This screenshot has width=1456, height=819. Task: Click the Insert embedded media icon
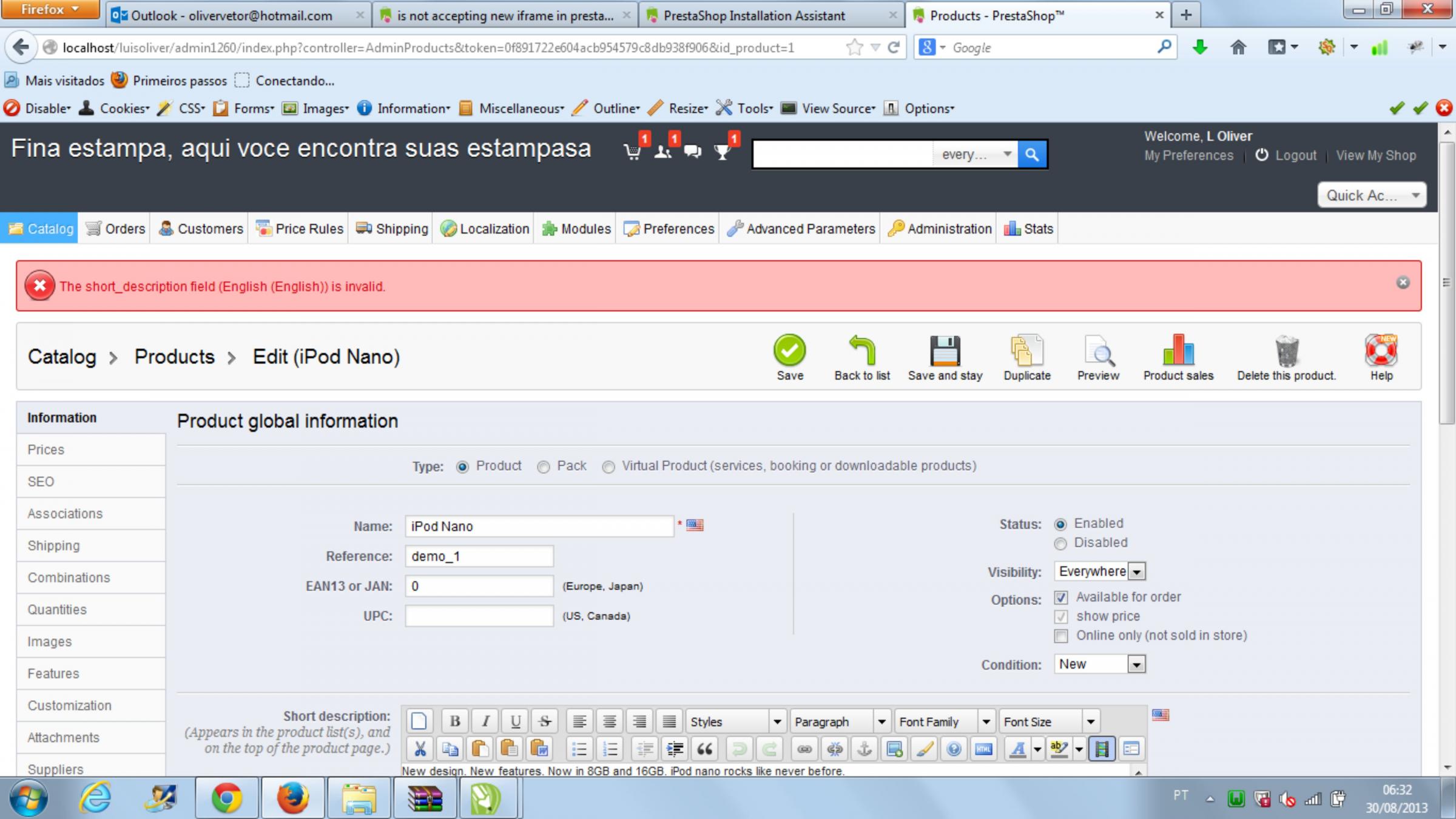(1102, 749)
